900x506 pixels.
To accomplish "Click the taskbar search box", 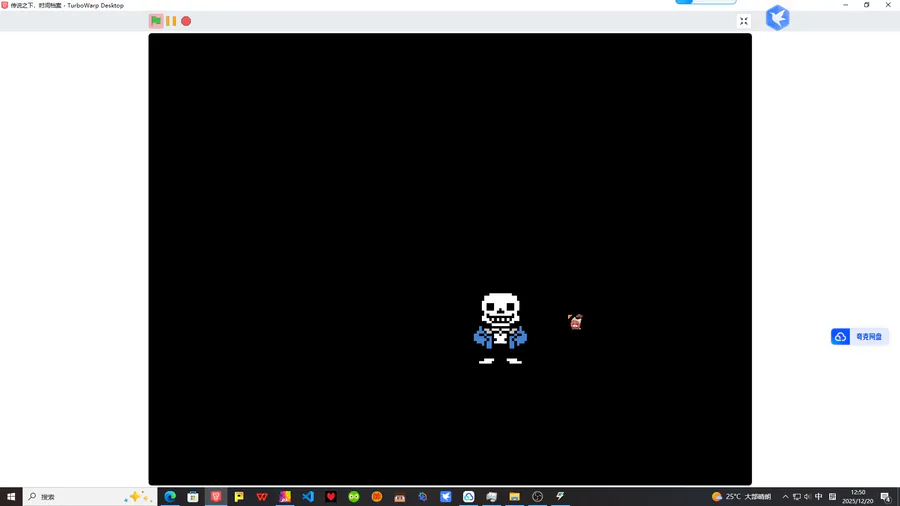I will pos(90,496).
